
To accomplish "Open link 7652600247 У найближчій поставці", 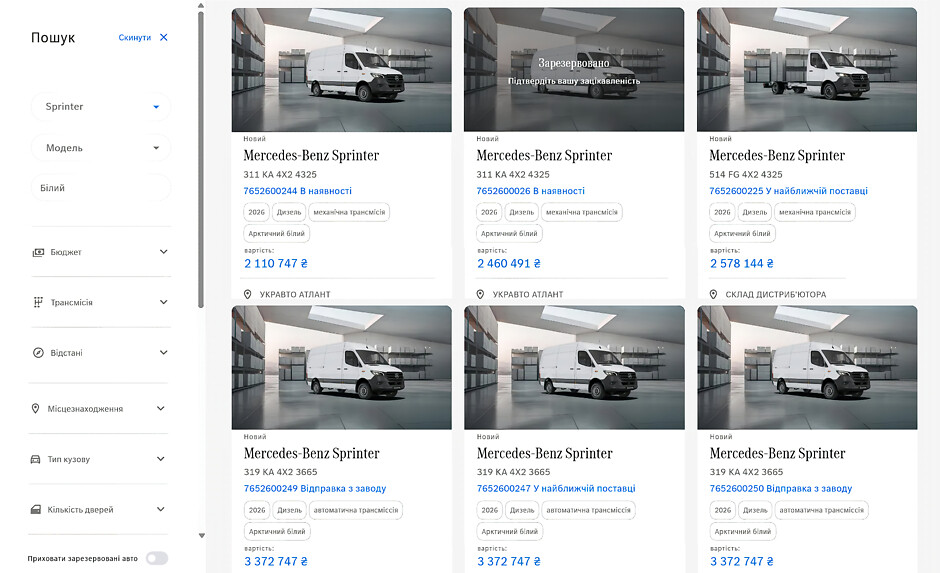I will (x=556, y=488).
